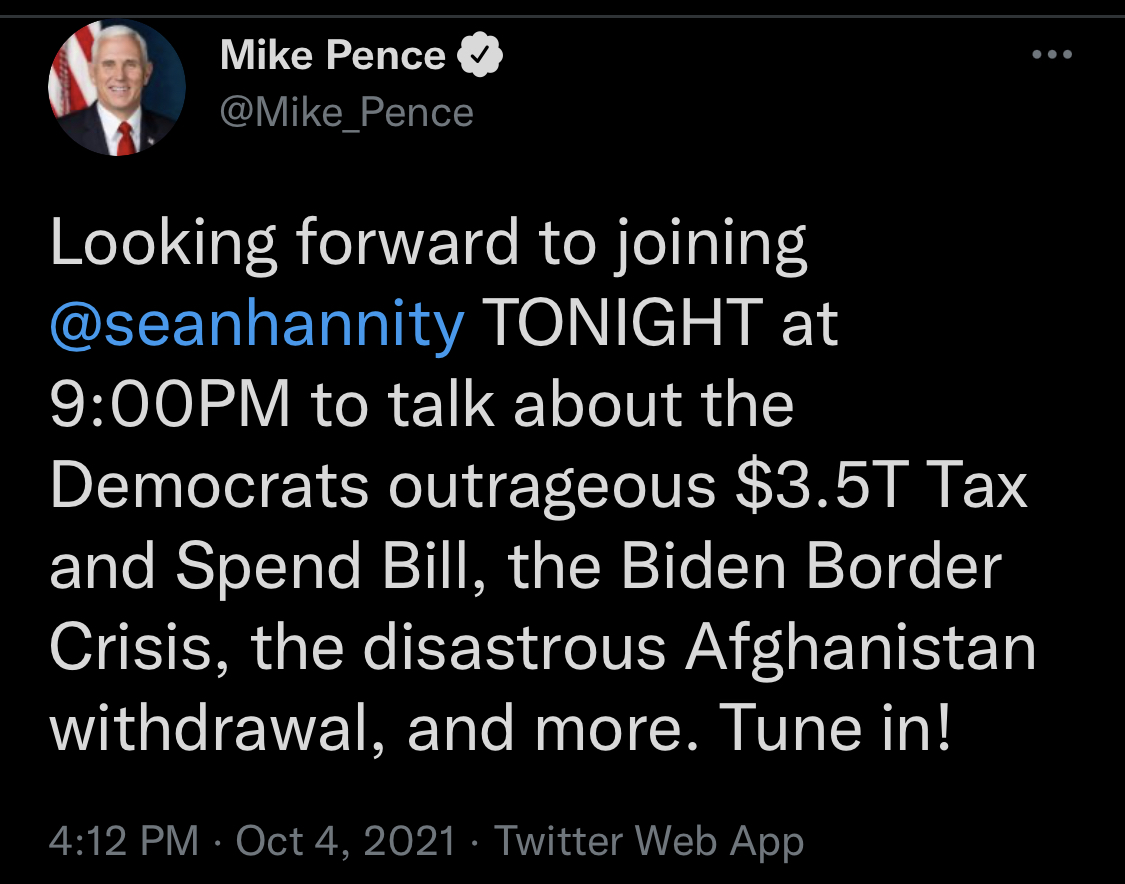Click the word TONIGHT in tweet
Screen dimensions: 1125x884
point(622,323)
